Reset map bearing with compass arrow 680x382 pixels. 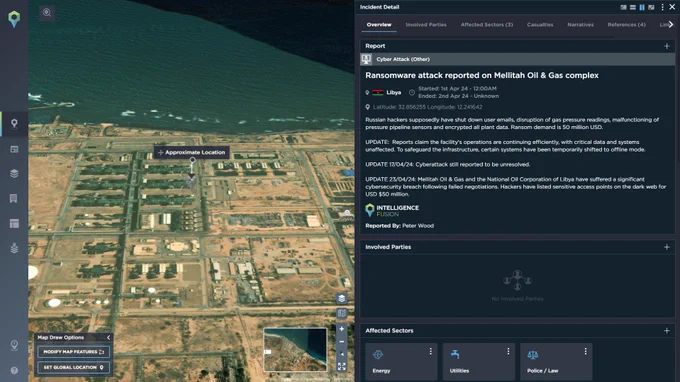tap(342, 354)
